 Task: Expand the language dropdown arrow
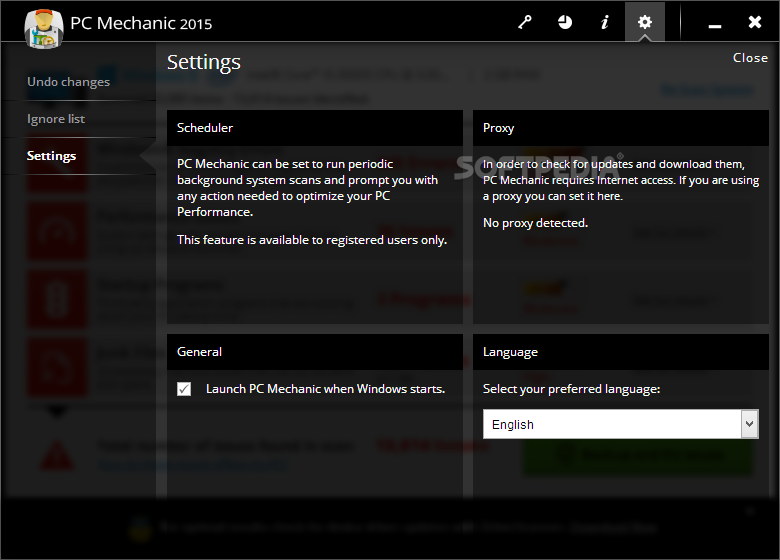(750, 424)
